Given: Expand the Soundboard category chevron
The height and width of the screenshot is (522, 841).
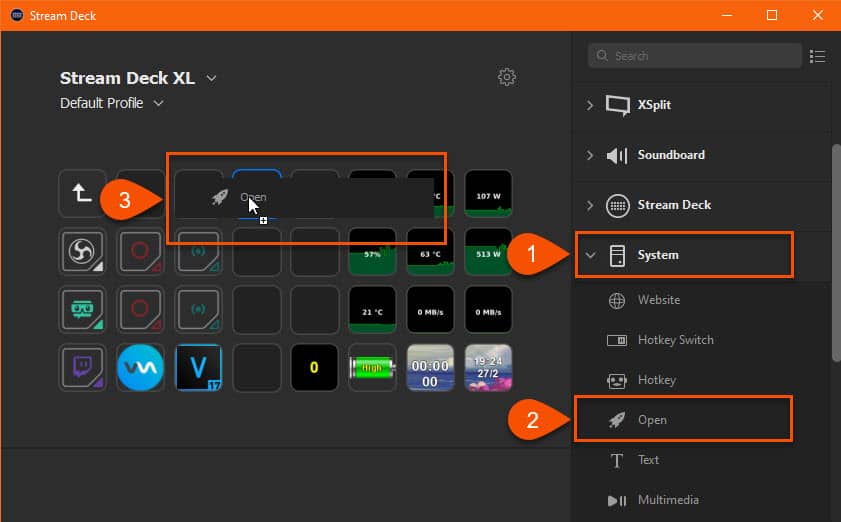Looking at the screenshot, I should (x=590, y=155).
